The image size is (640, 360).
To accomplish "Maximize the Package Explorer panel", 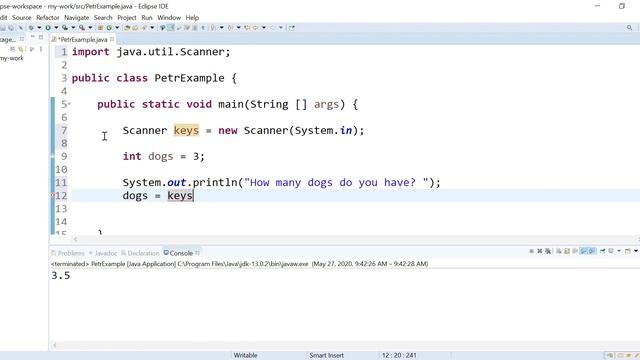I will (41, 37).
